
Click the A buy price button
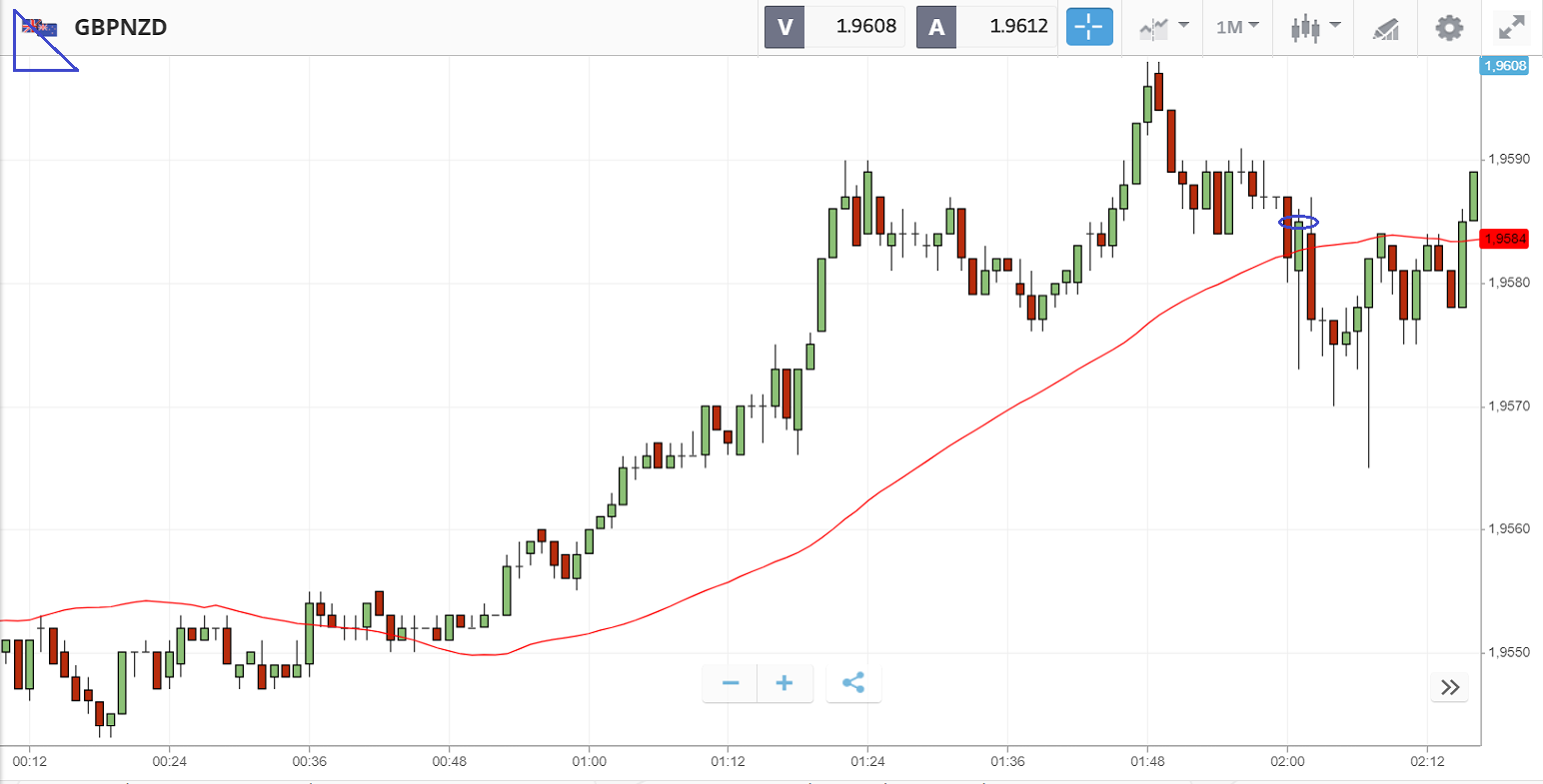(x=936, y=27)
